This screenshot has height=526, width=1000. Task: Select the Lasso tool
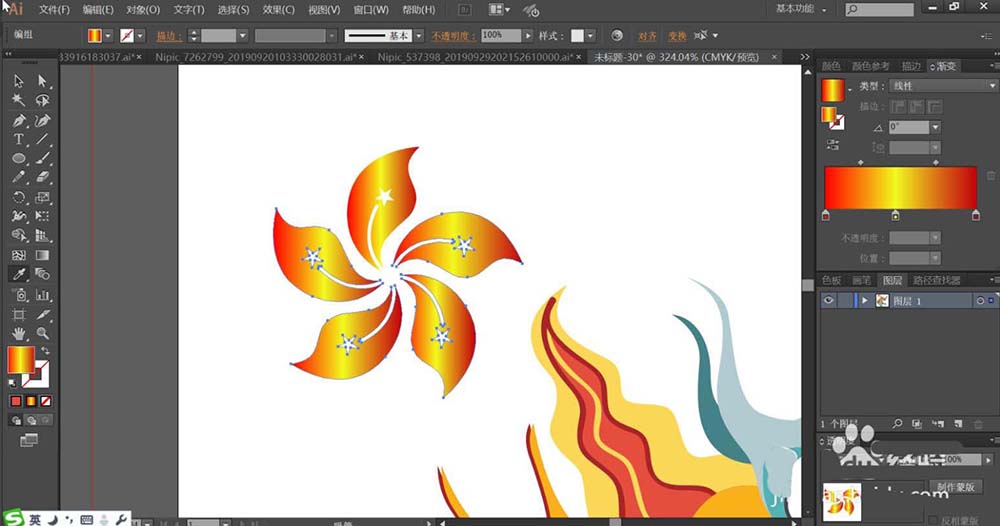42,100
